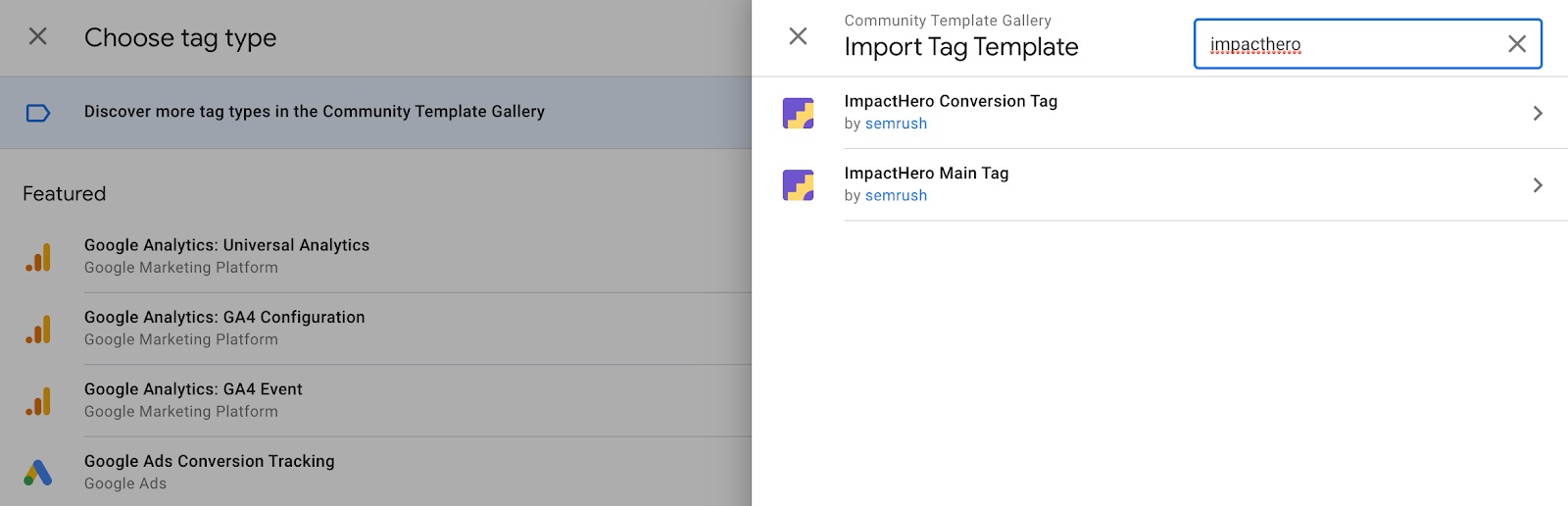The image size is (1568, 506).
Task: Focus the template gallery search field
Action: (1352, 44)
